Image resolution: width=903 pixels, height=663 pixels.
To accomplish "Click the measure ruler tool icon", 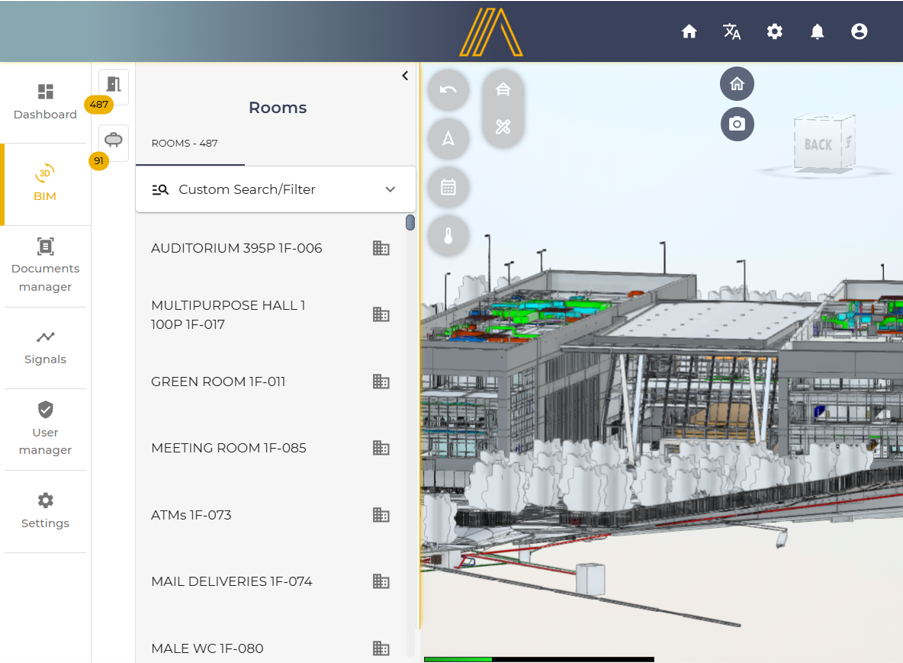I will click(x=503, y=127).
